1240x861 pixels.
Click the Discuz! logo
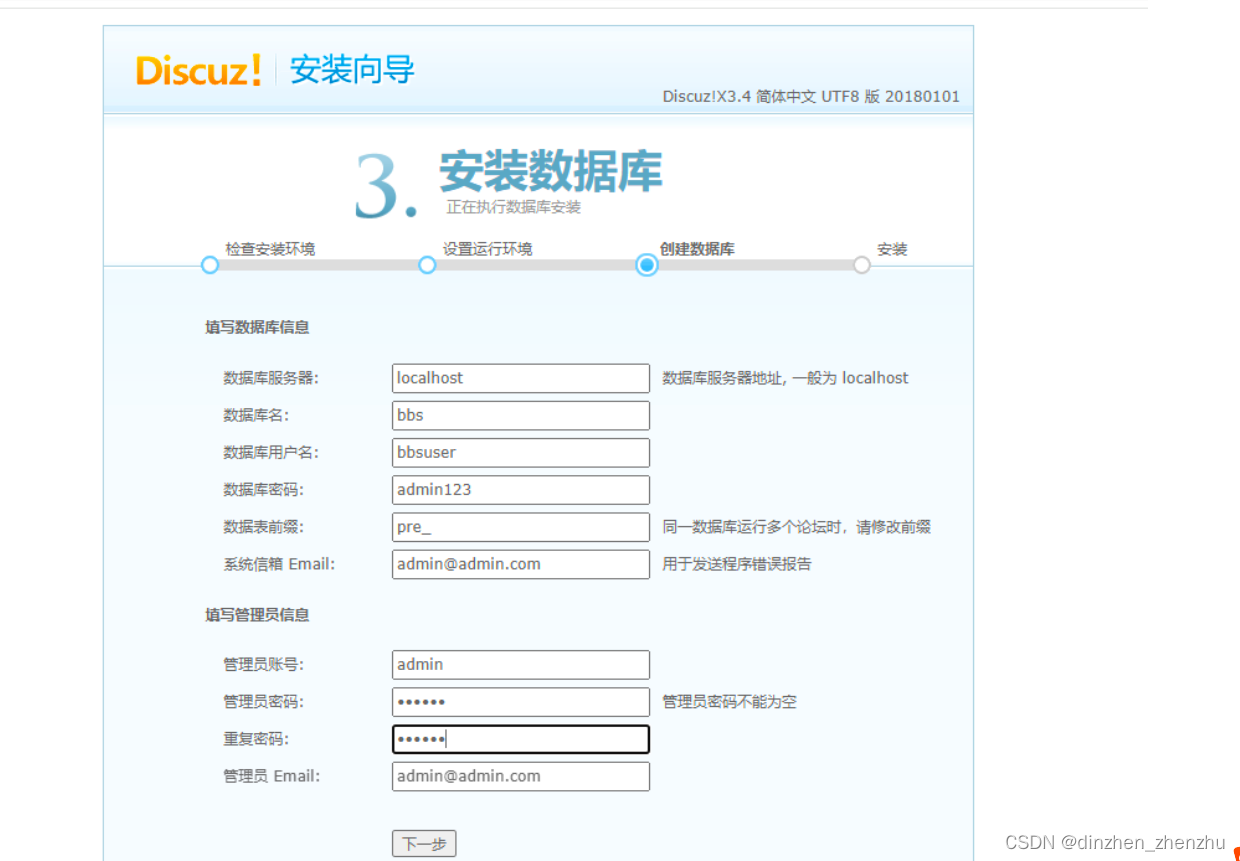(199, 70)
